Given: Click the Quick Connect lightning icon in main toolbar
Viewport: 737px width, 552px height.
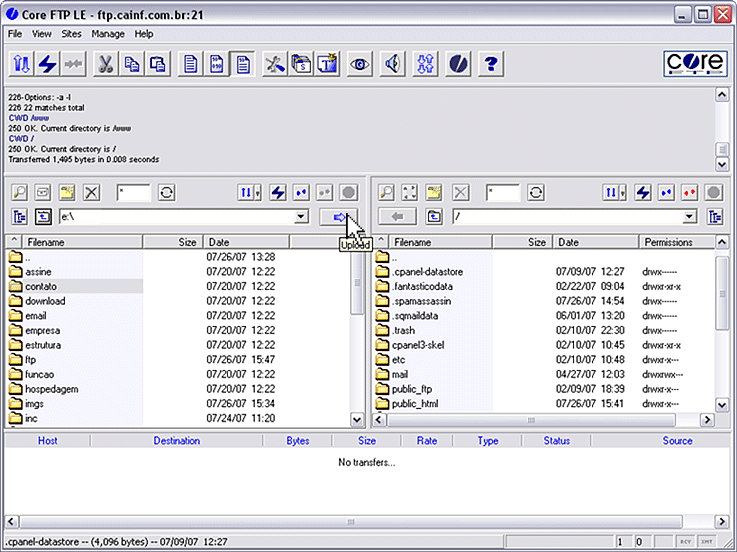Looking at the screenshot, I should [47, 64].
